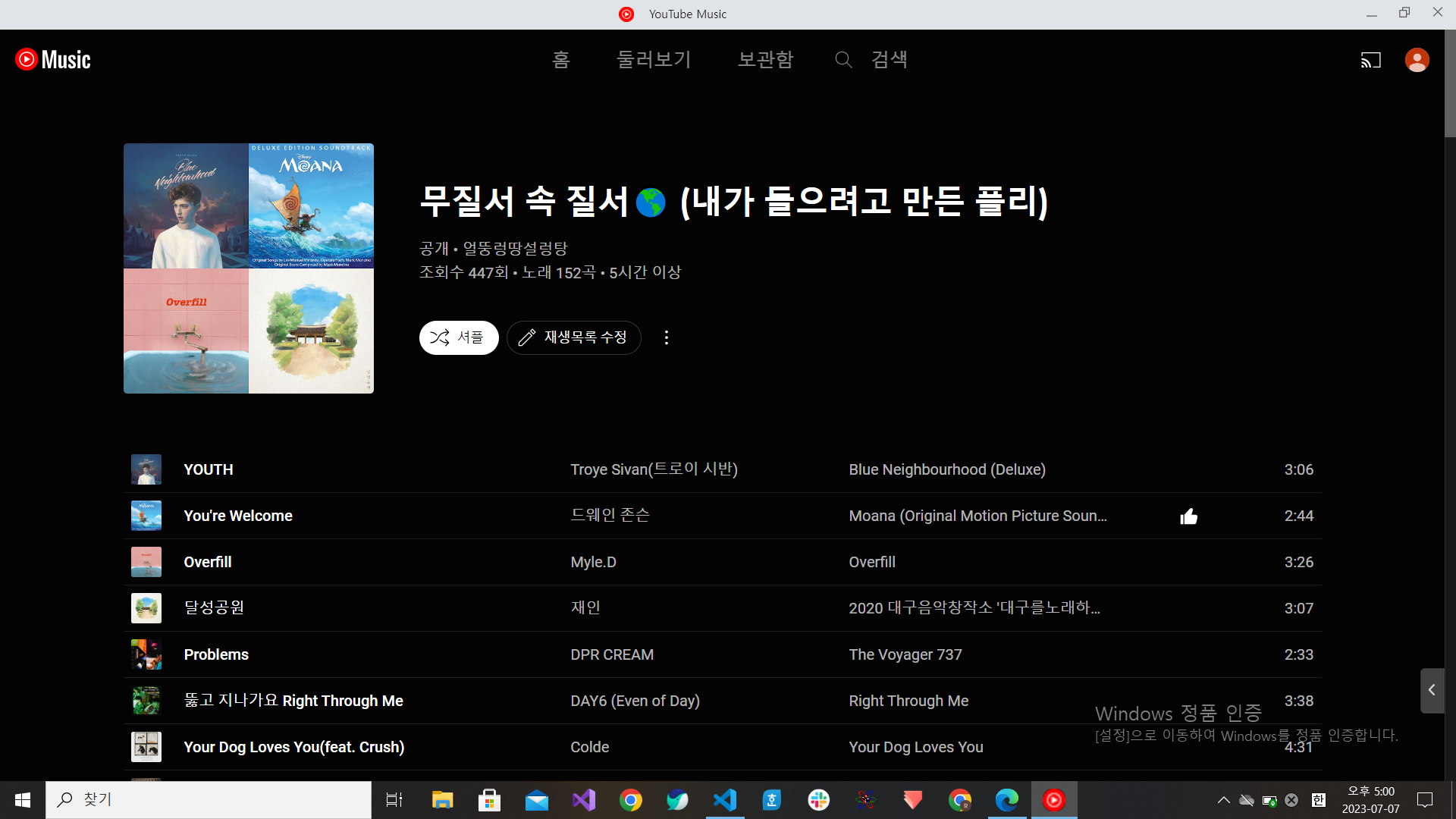
Task: Select the 달성공원 song title
Action: [214, 608]
